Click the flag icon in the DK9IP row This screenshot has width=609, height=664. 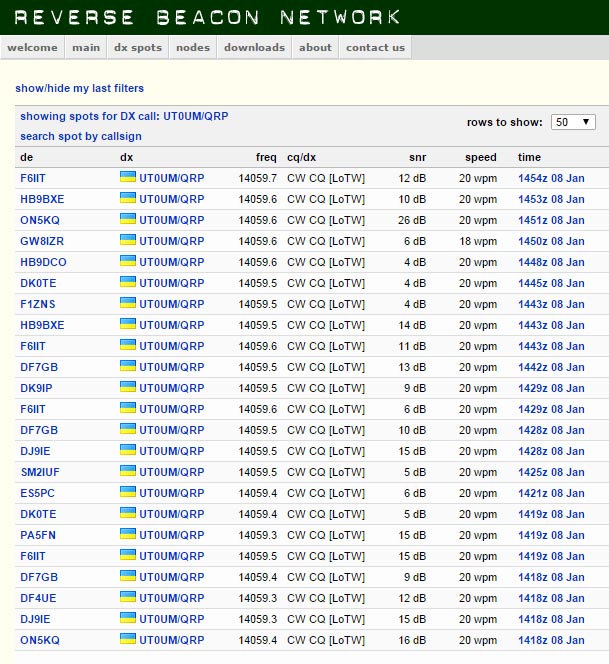(x=127, y=387)
